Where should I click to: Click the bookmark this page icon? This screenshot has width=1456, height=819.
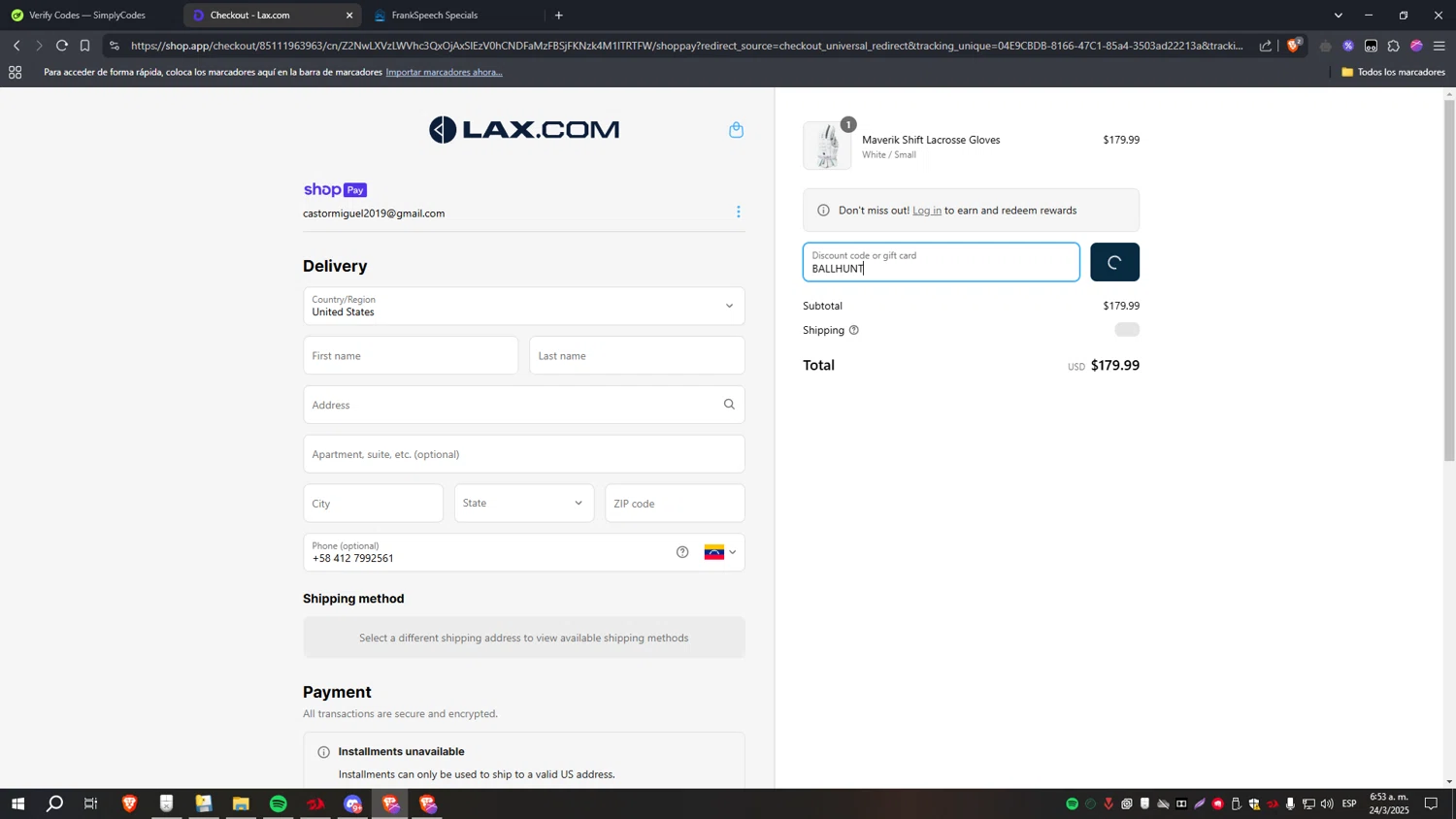tap(84, 46)
